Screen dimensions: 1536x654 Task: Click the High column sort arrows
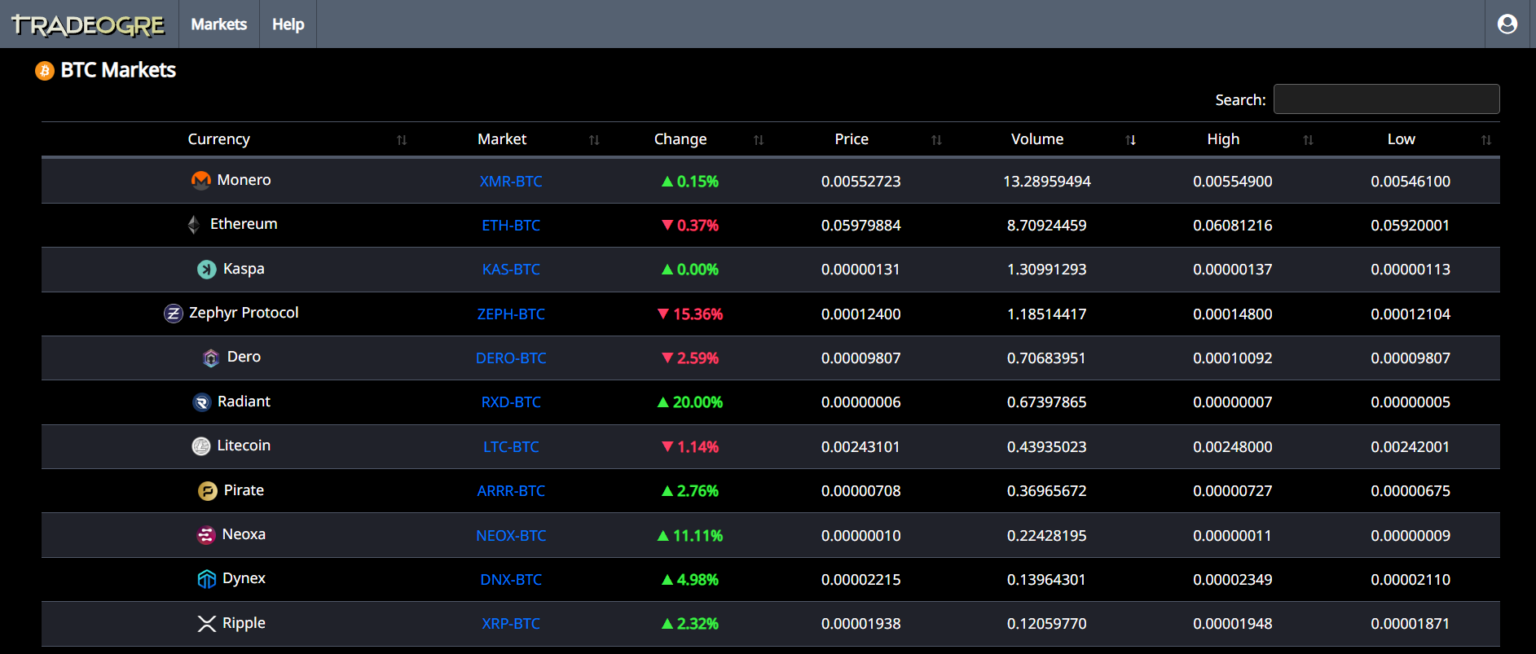tap(1308, 140)
